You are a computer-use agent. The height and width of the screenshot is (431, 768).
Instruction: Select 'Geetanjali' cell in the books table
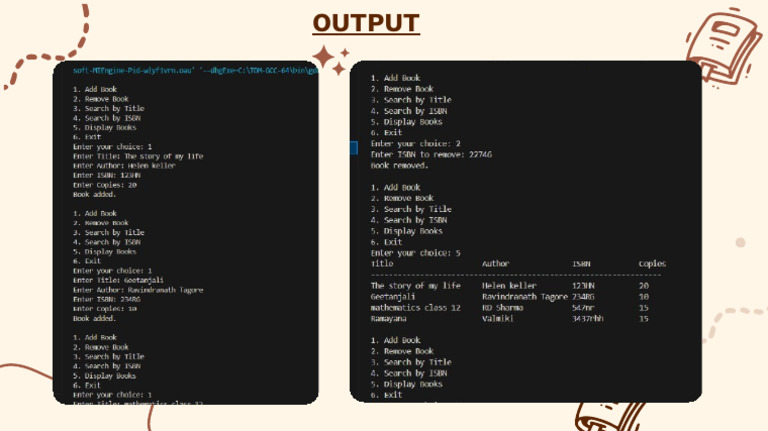point(393,297)
